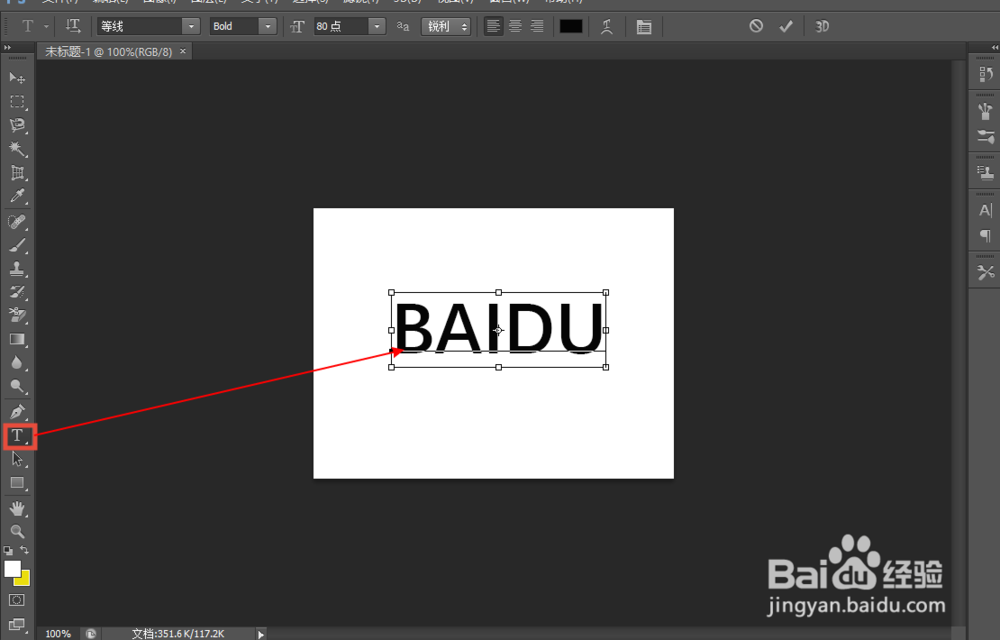Collapse the left toolbar double-arrow
Image resolution: width=1000 pixels, height=640 pixels.
pyautogui.click(x=7, y=48)
